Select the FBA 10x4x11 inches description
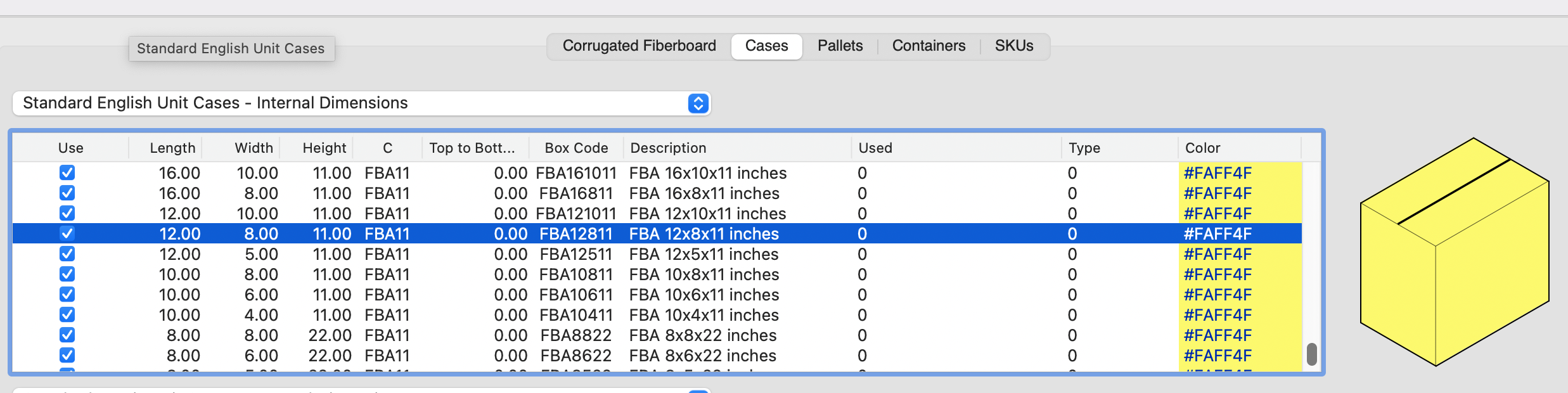The height and width of the screenshot is (393, 1568). click(x=704, y=315)
